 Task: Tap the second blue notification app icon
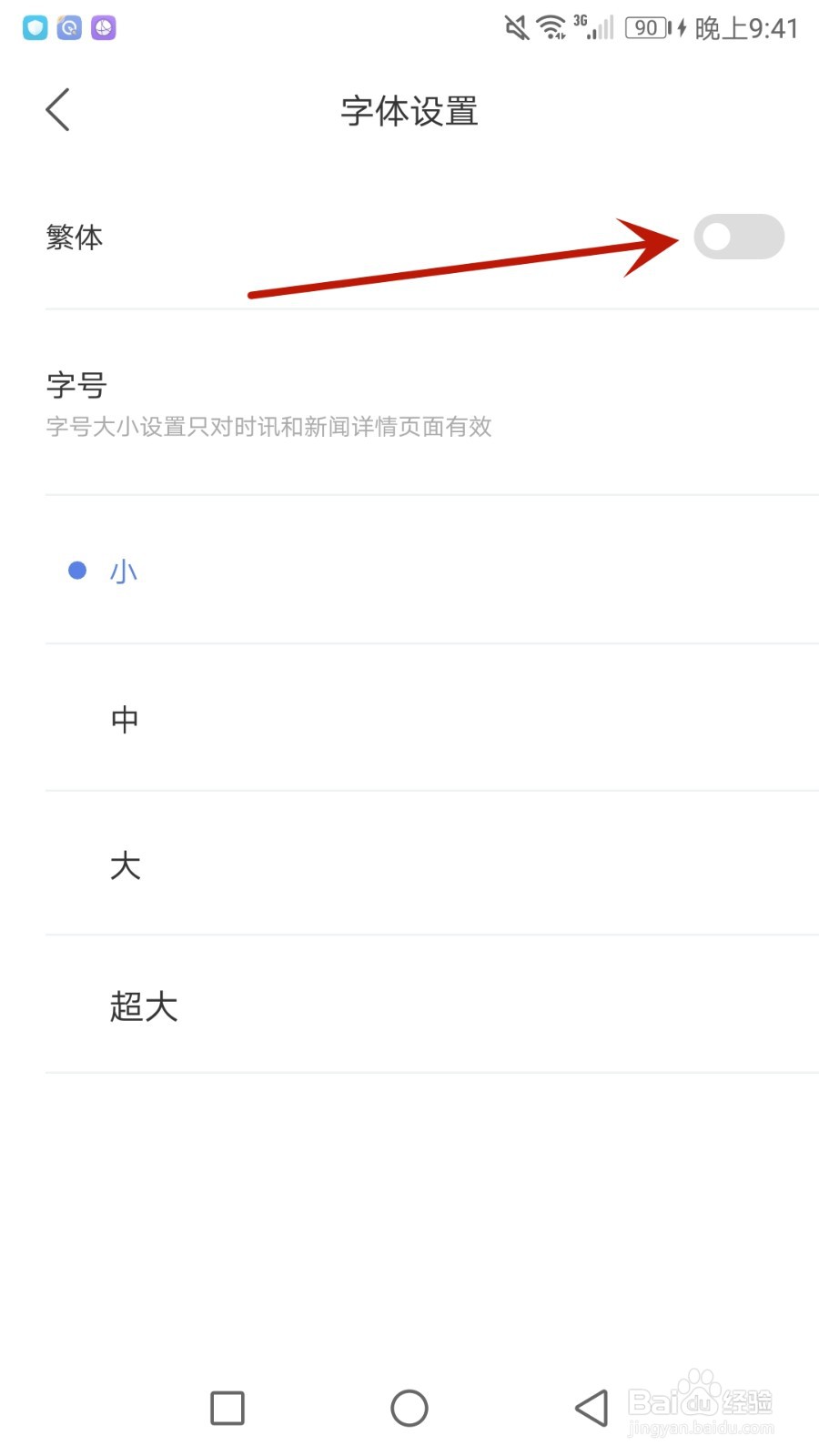[69, 28]
